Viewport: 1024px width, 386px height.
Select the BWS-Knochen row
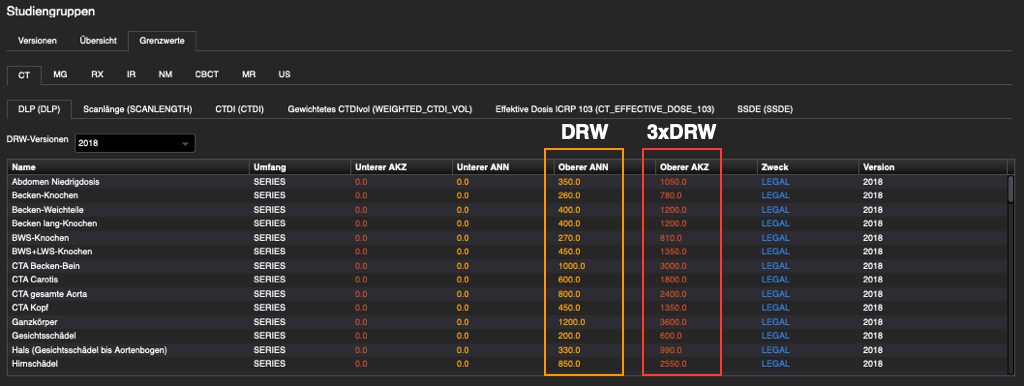[507, 238]
